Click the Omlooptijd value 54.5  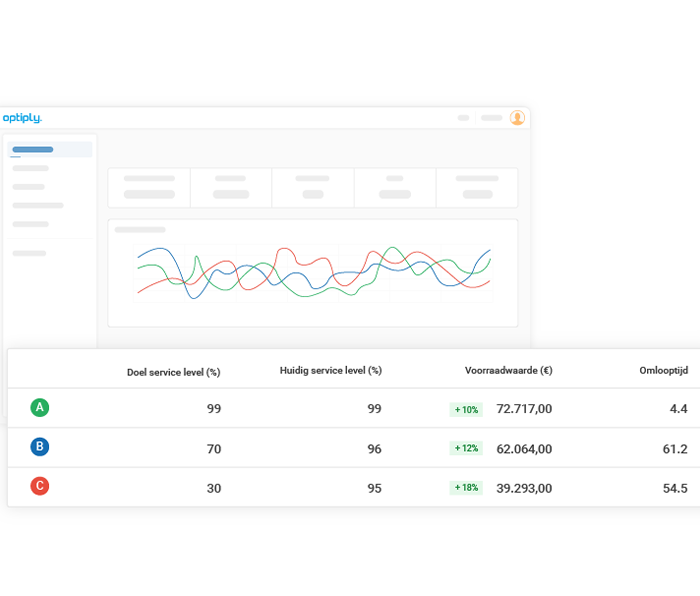coord(675,488)
